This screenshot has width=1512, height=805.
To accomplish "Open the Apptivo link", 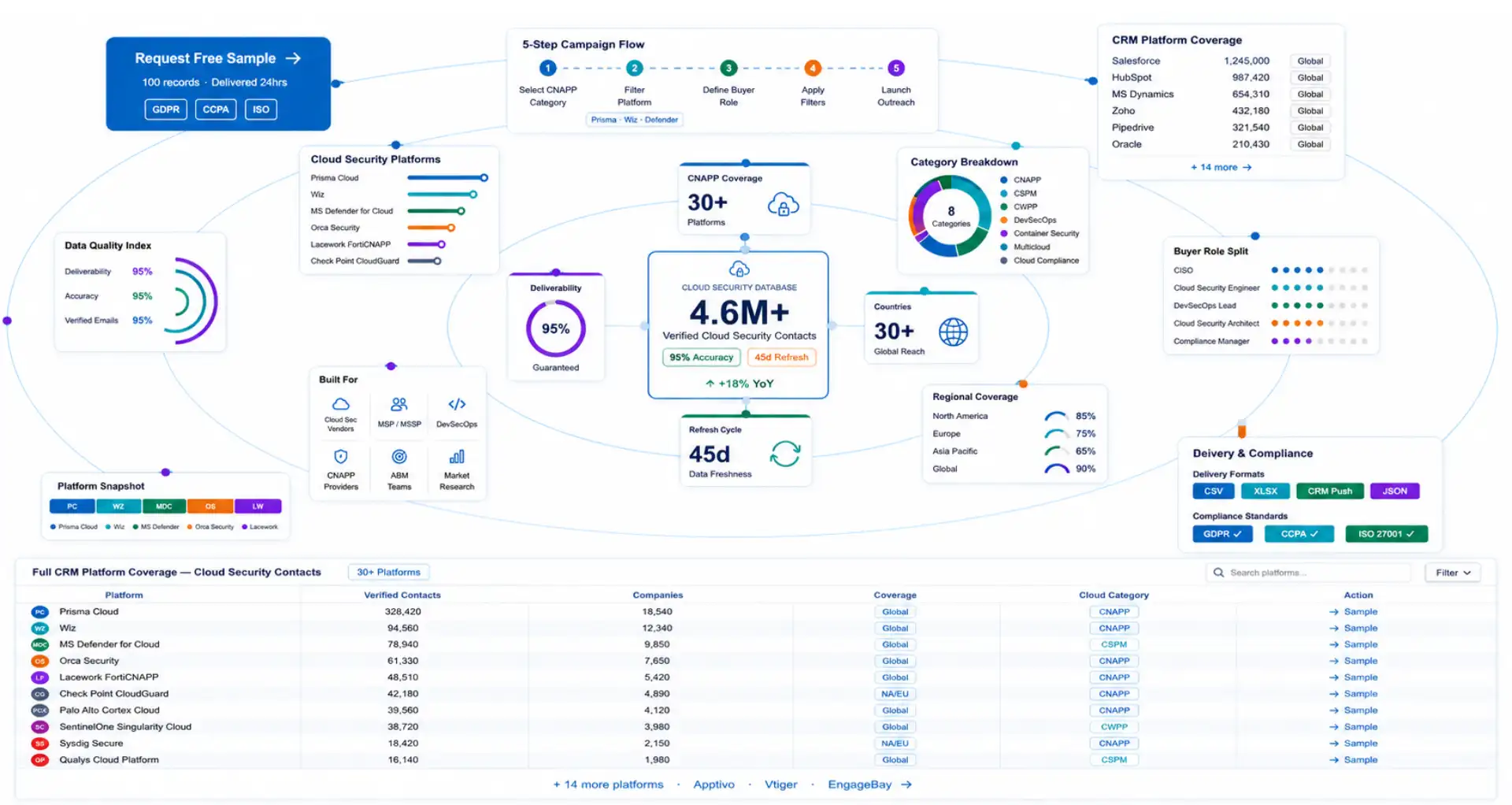I will click(713, 785).
